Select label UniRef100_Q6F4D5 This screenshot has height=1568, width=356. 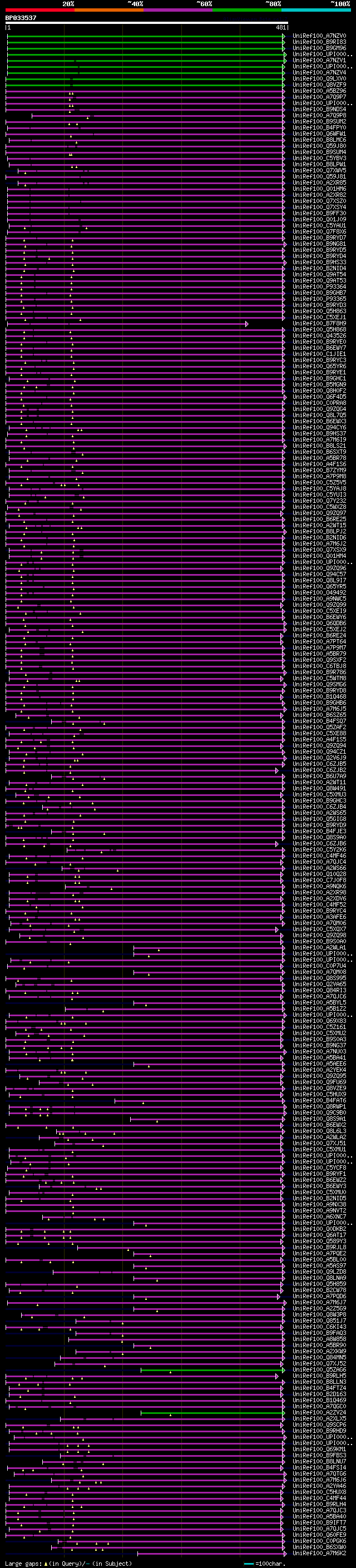(x=319, y=397)
